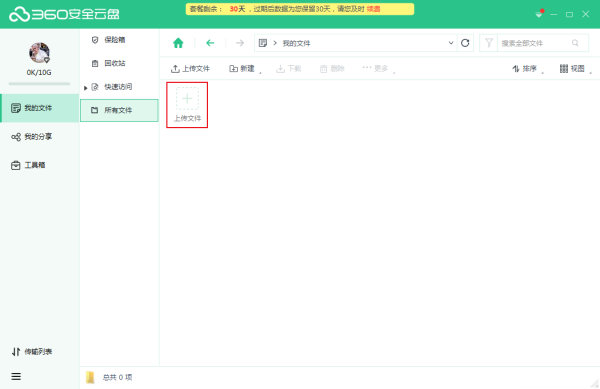Go to the green home icon
The width and height of the screenshot is (600, 389).
(x=178, y=43)
